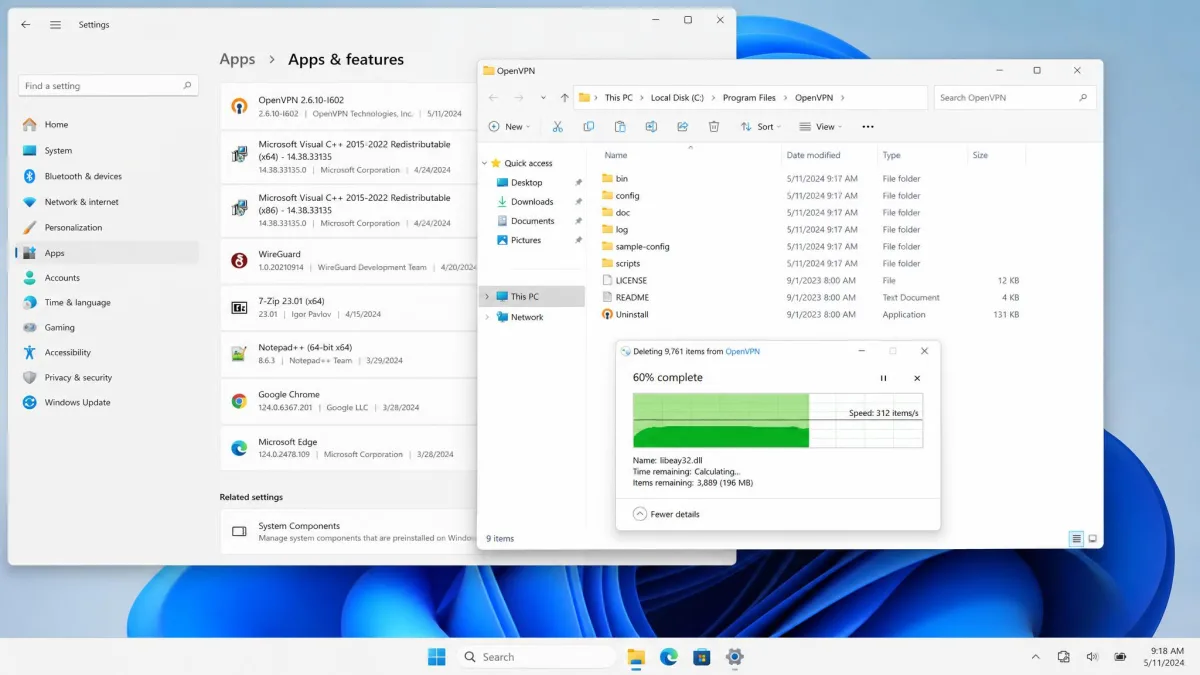
Task: Collapse details with Fewer details
Action: pyautogui.click(x=666, y=514)
